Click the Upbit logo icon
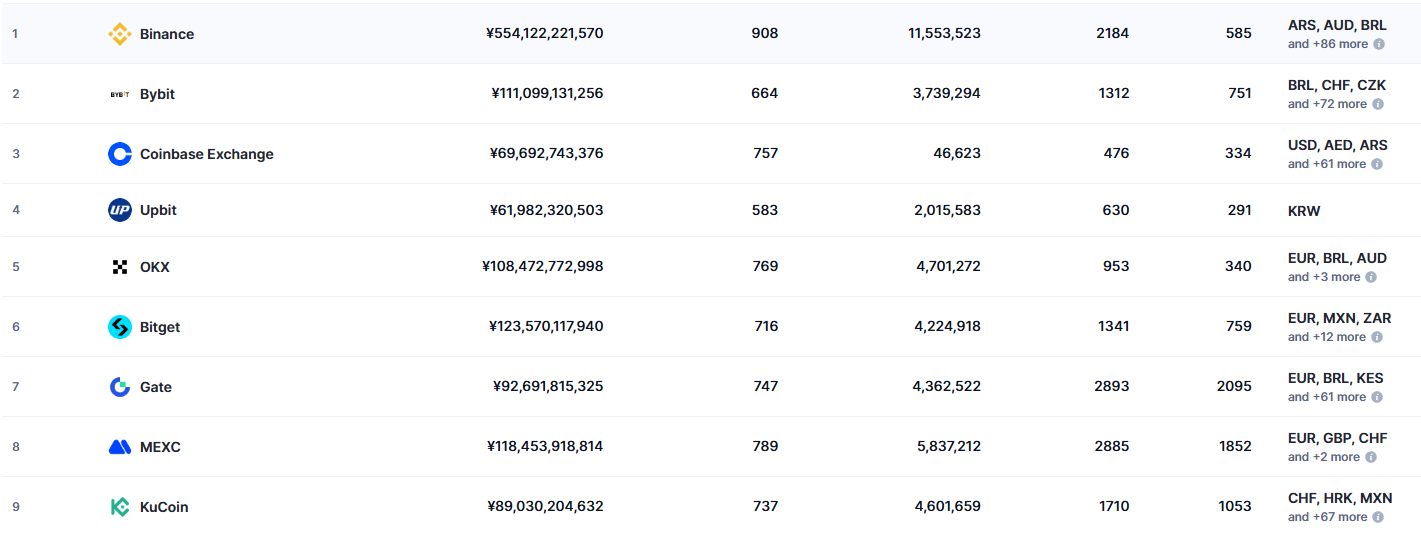The width and height of the screenshot is (1421, 536). coord(119,210)
